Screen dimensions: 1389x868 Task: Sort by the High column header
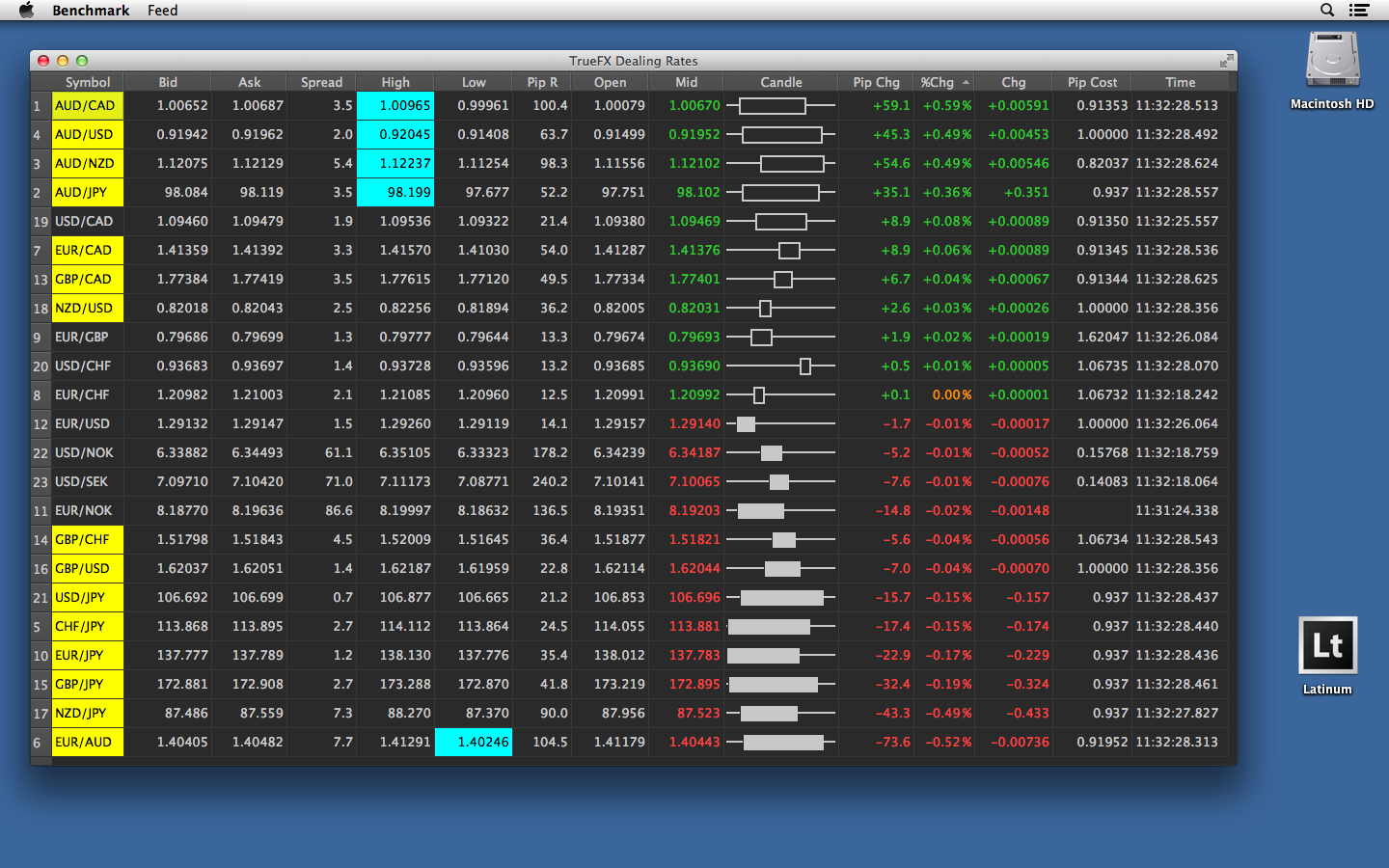[395, 82]
